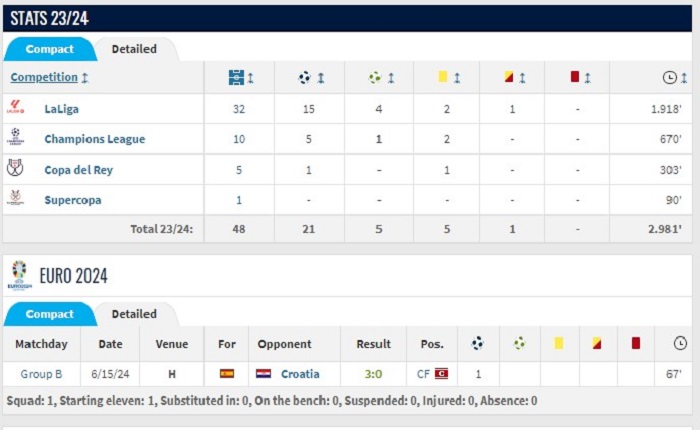Toggle sort arrows beside the clock column
The height and width of the screenshot is (430, 700).
pos(684,78)
